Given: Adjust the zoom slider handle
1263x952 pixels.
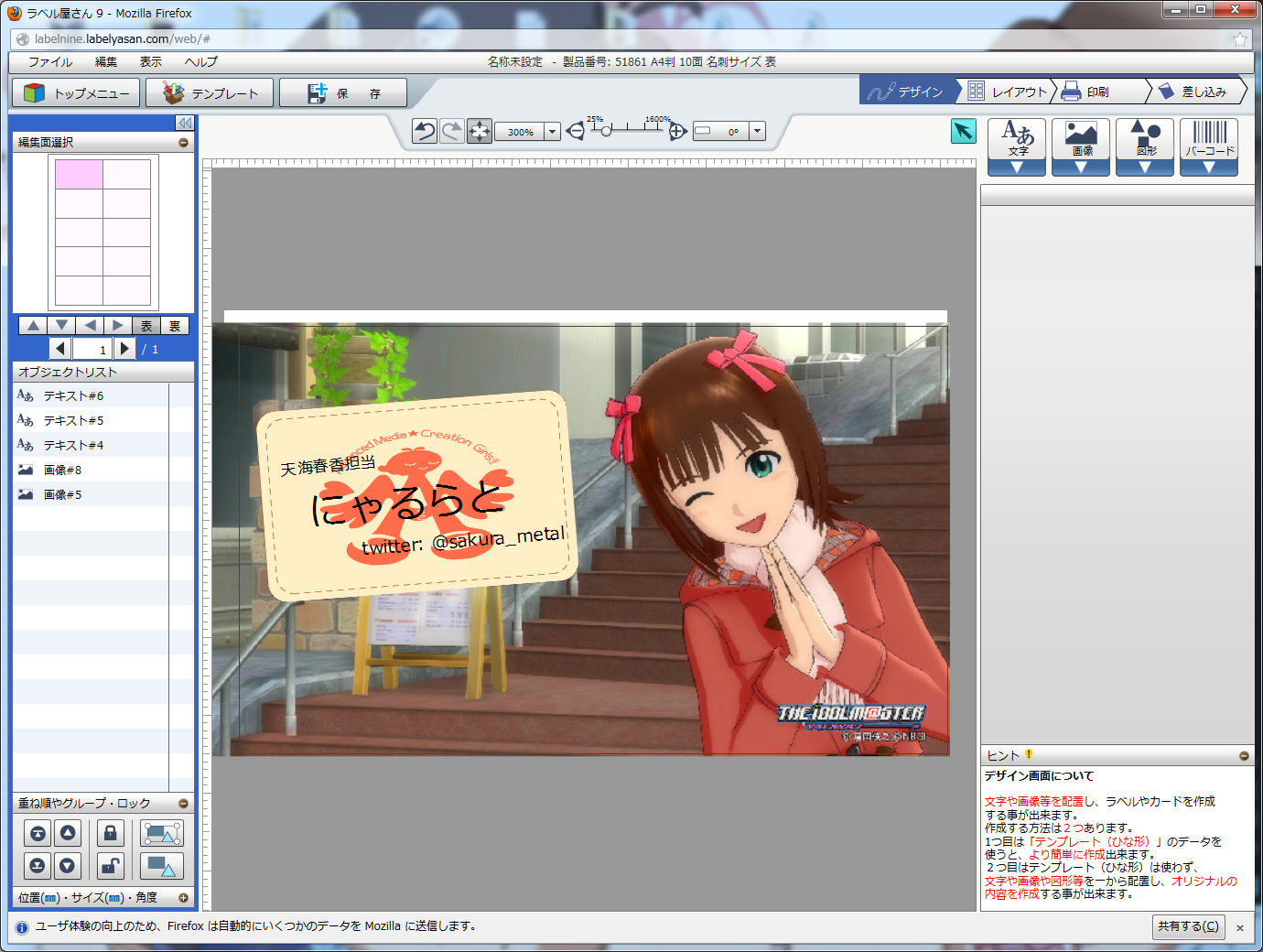Looking at the screenshot, I should coord(606,131).
